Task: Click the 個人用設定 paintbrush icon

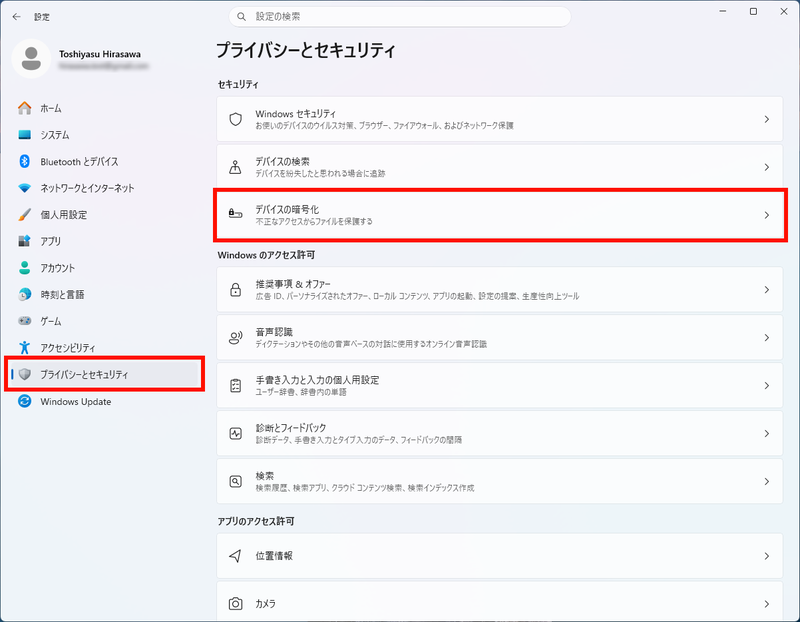Action: [24, 215]
